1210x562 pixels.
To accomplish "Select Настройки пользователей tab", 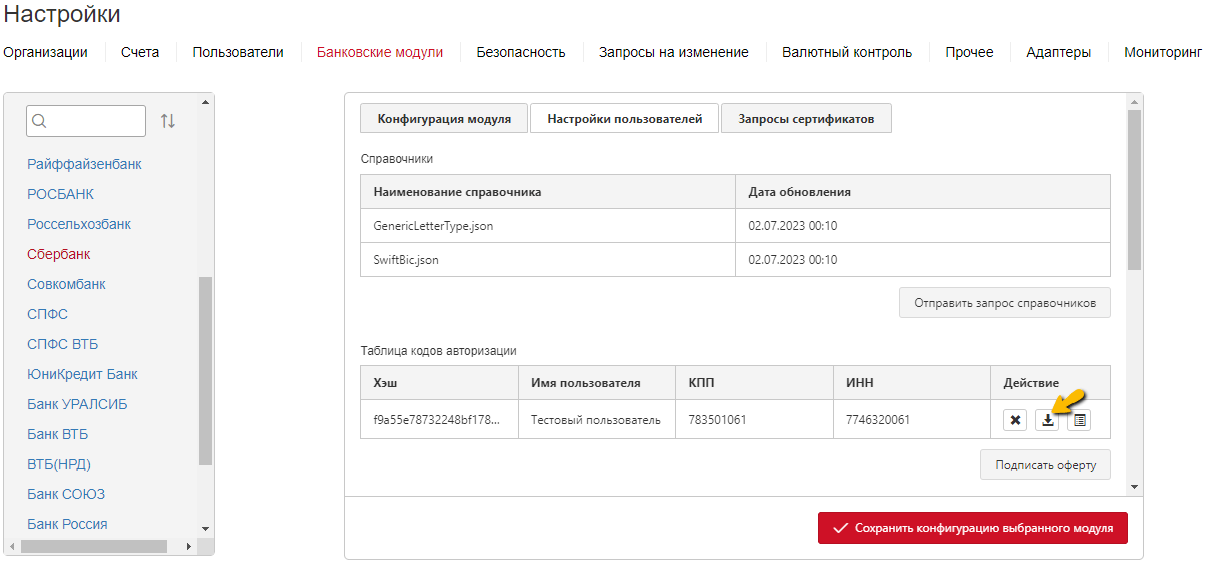I will click(624, 118).
